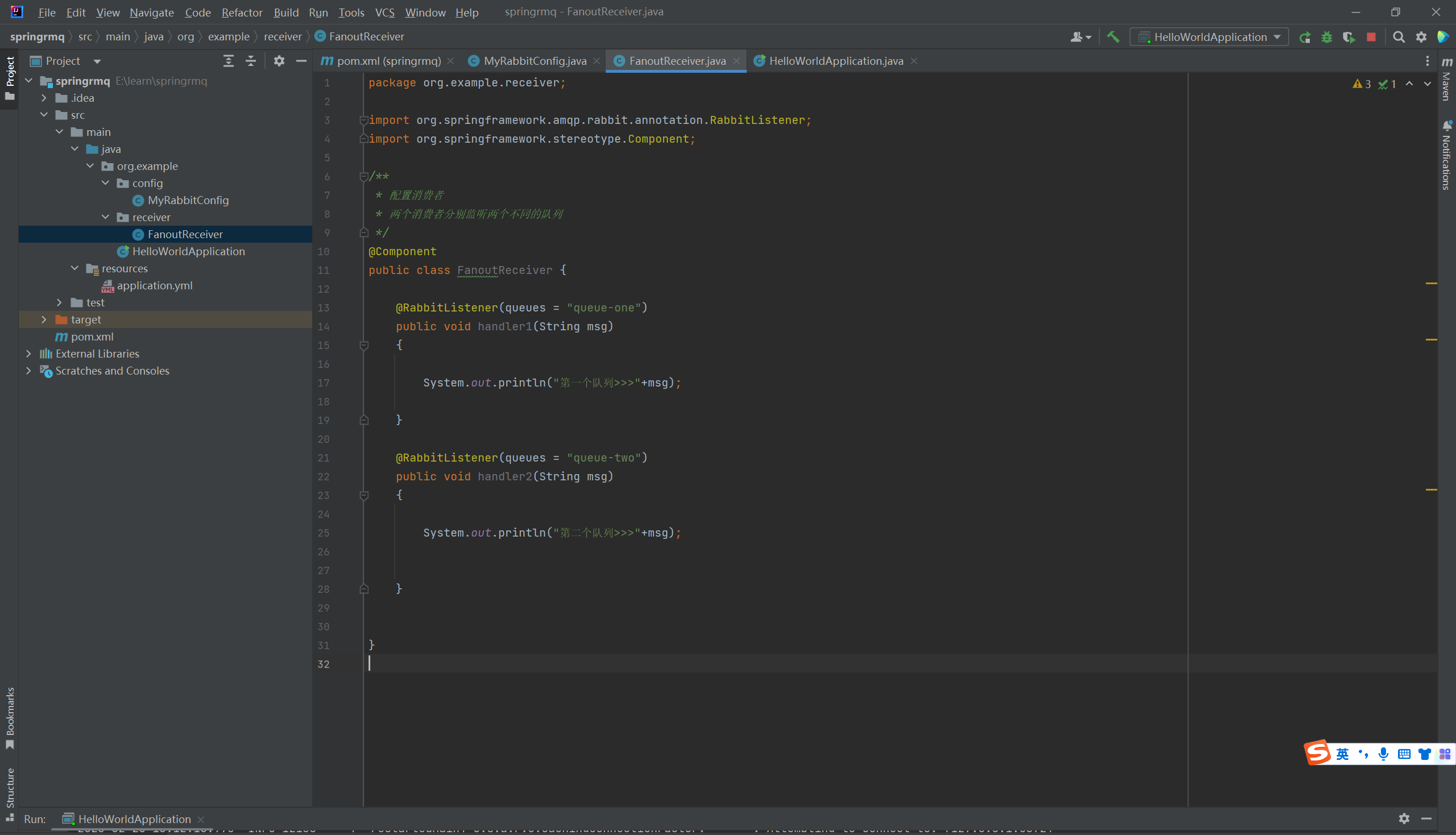The height and width of the screenshot is (835, 1456).
Task: Expand External Libraries node
Action: (28, 354)
